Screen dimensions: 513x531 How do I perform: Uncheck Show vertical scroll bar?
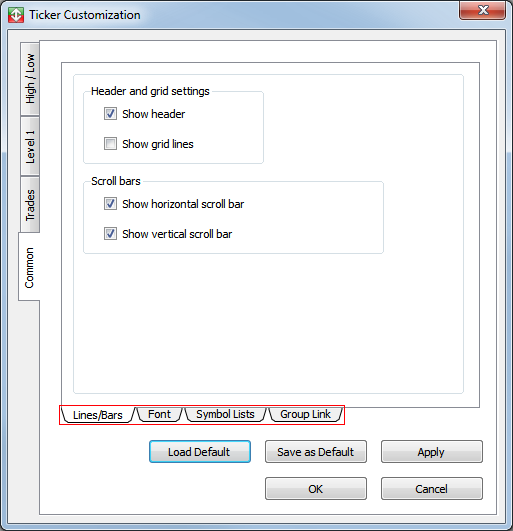110,234
